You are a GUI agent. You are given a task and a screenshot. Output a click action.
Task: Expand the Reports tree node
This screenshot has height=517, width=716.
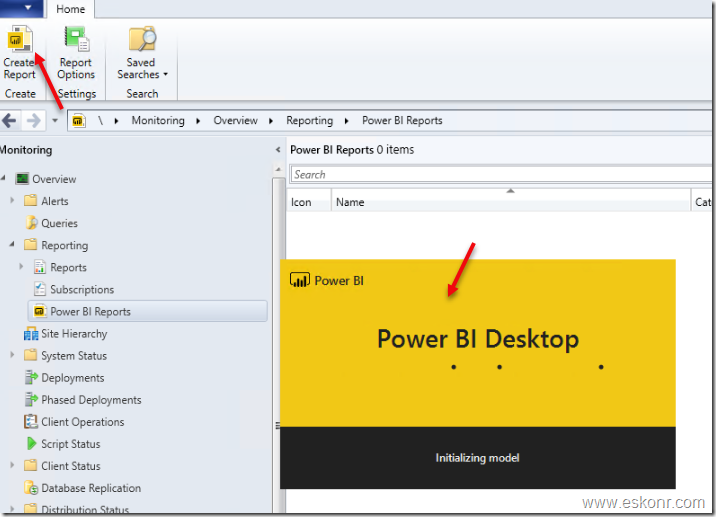[x=21, y=266]
